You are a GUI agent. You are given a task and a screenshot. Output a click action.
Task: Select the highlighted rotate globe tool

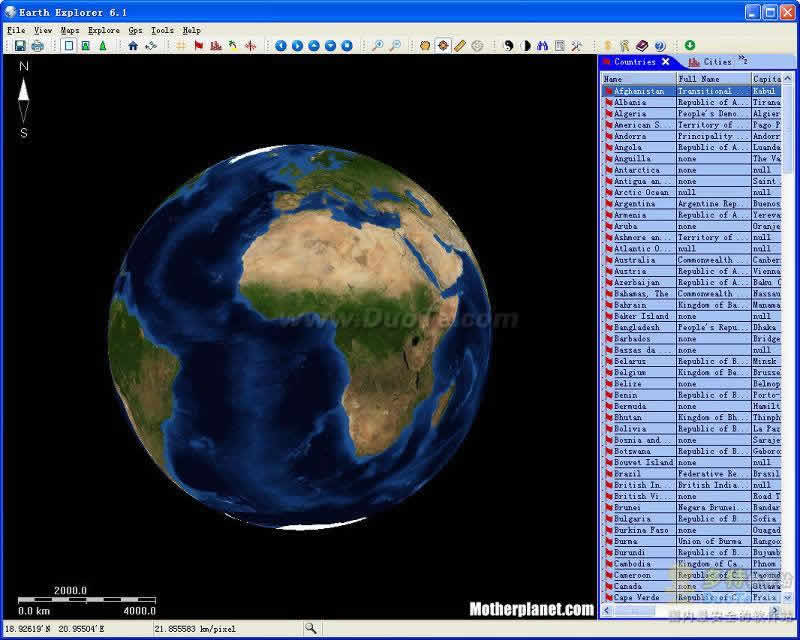point(442,46)
